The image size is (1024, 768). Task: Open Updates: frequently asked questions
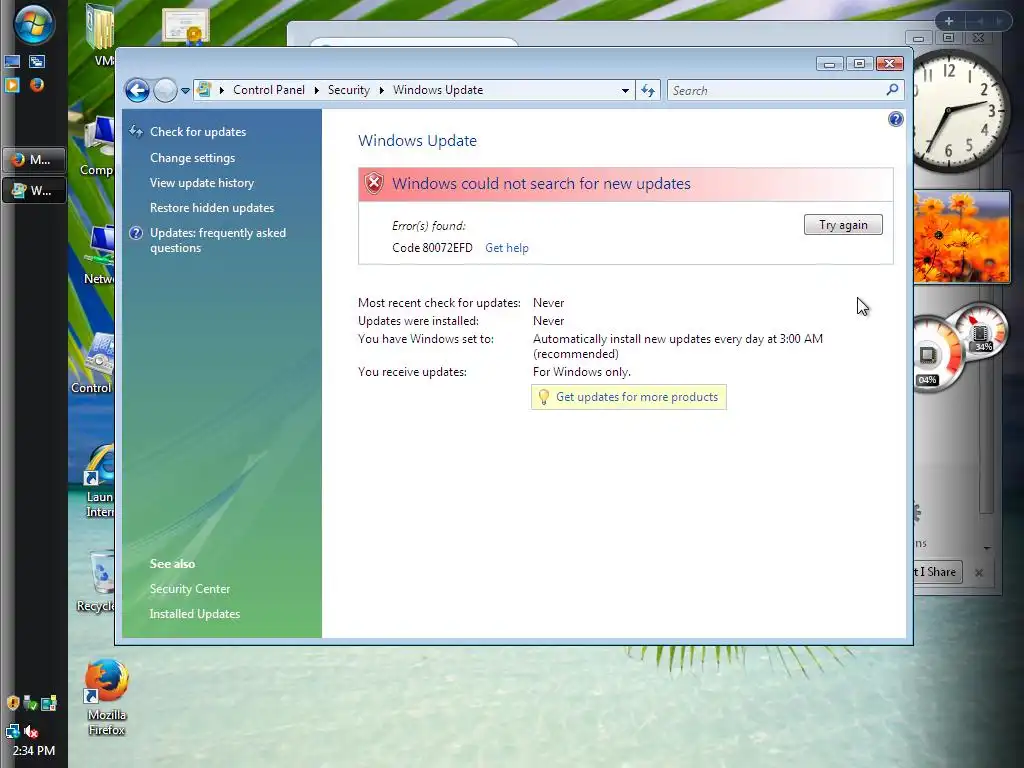[217, 240]
